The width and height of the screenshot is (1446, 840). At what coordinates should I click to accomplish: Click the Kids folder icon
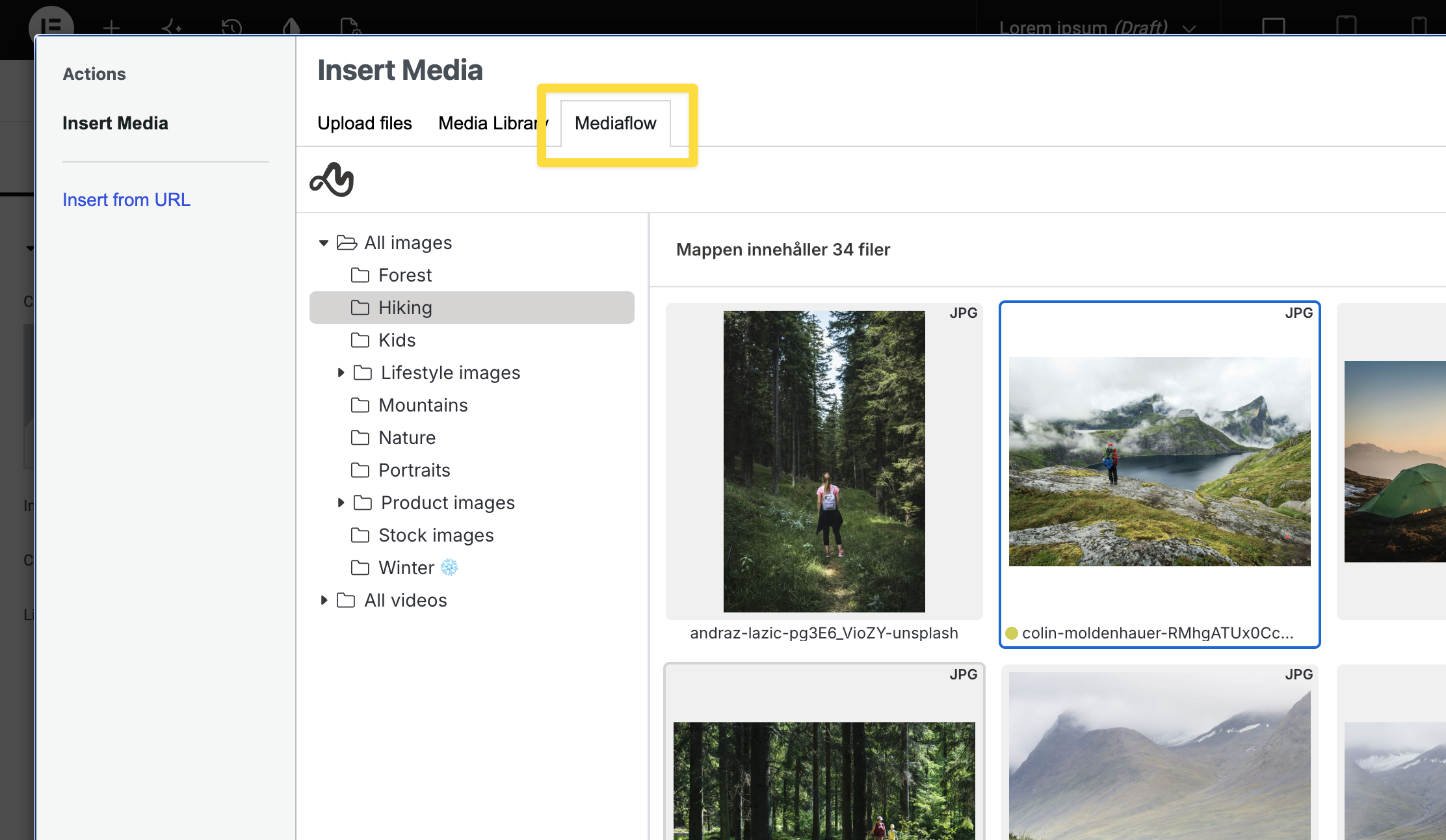tap(360, 340)
